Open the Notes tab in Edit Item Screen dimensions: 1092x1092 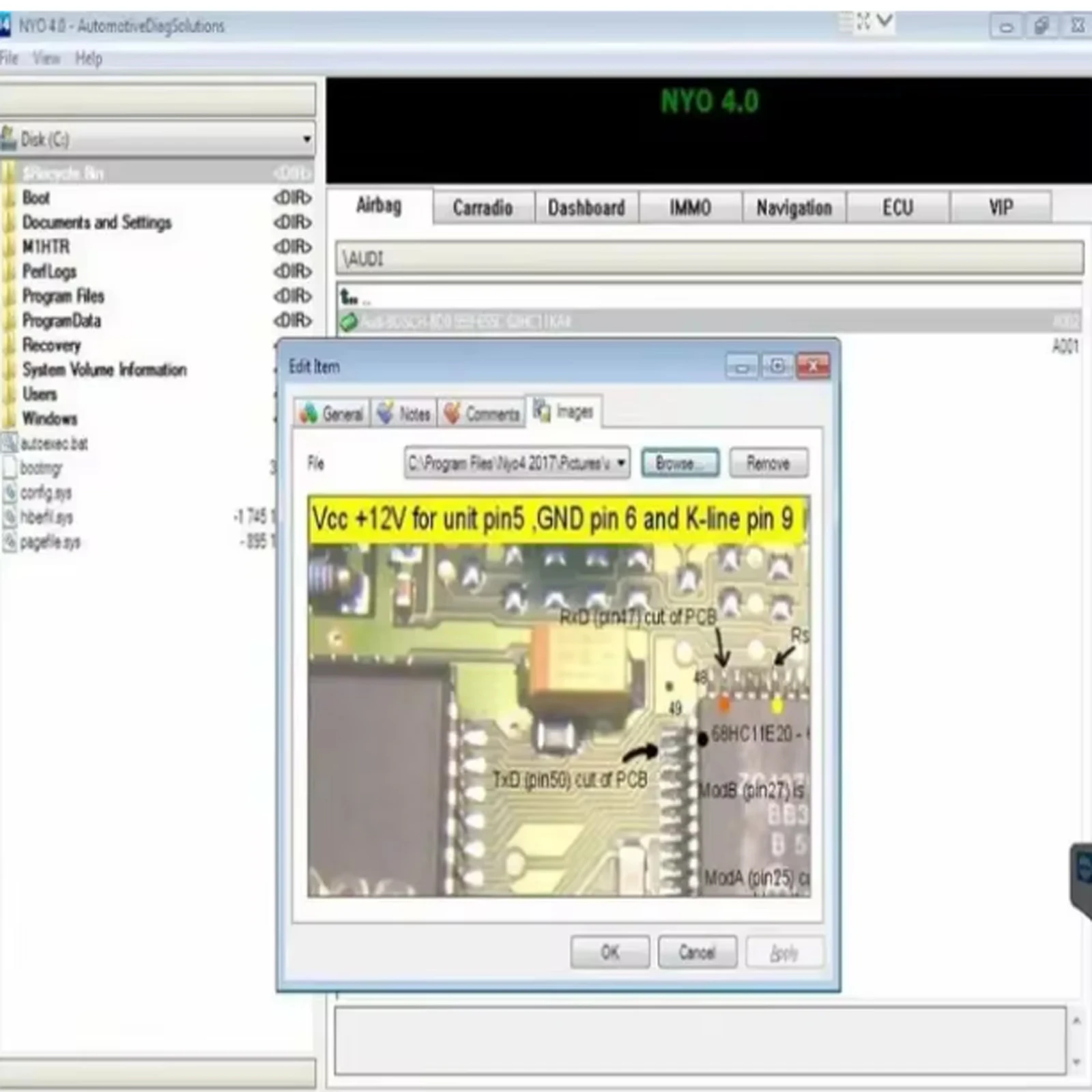[x=405, y=413]
